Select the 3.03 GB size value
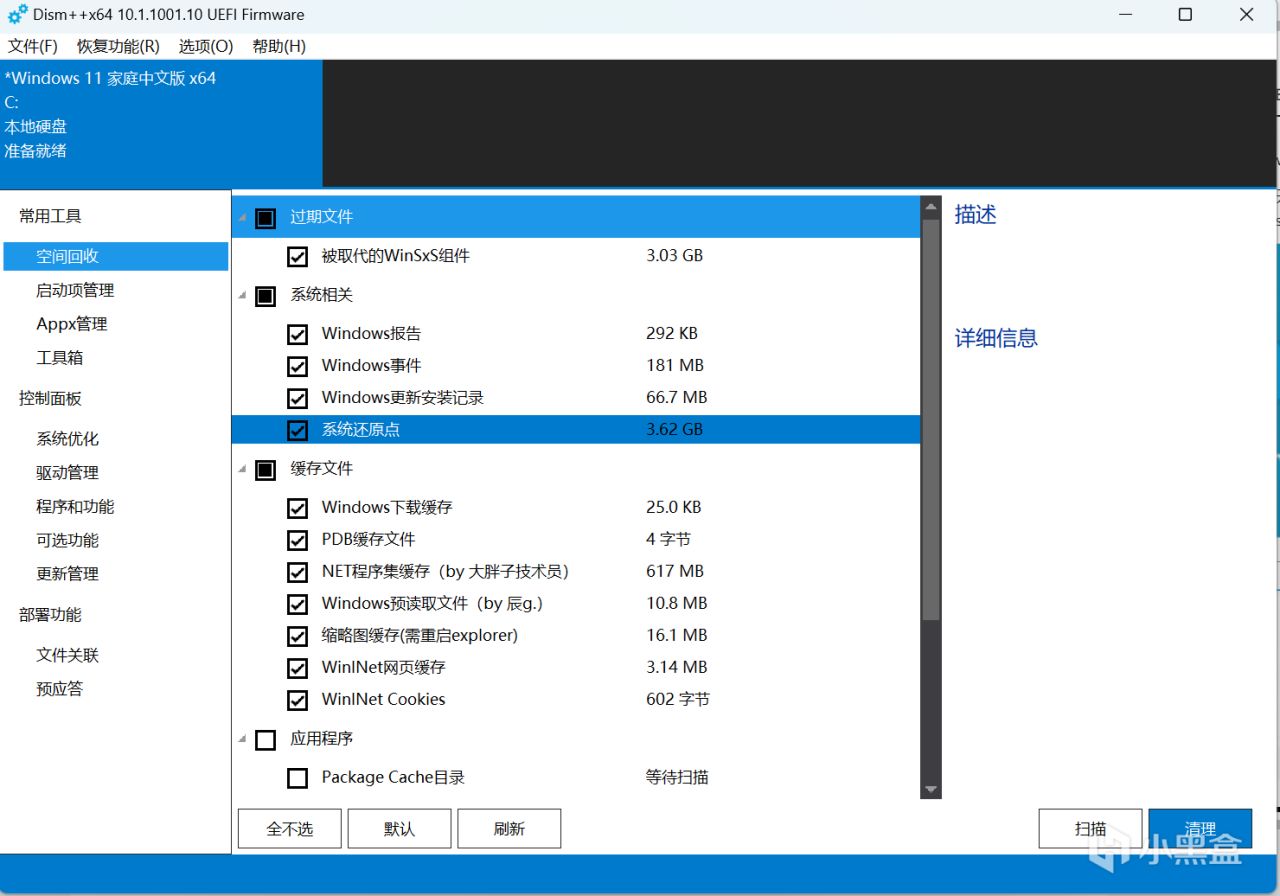The height and width of the screenshot is (896, 1280). [x=674, y=256]
